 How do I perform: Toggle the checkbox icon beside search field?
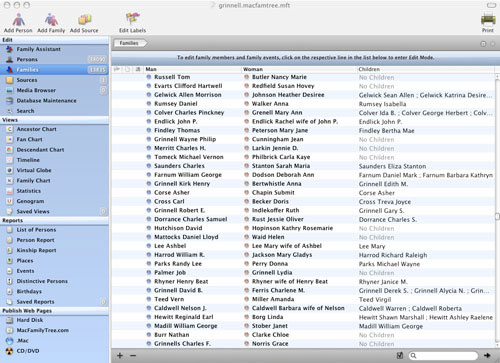400,355
